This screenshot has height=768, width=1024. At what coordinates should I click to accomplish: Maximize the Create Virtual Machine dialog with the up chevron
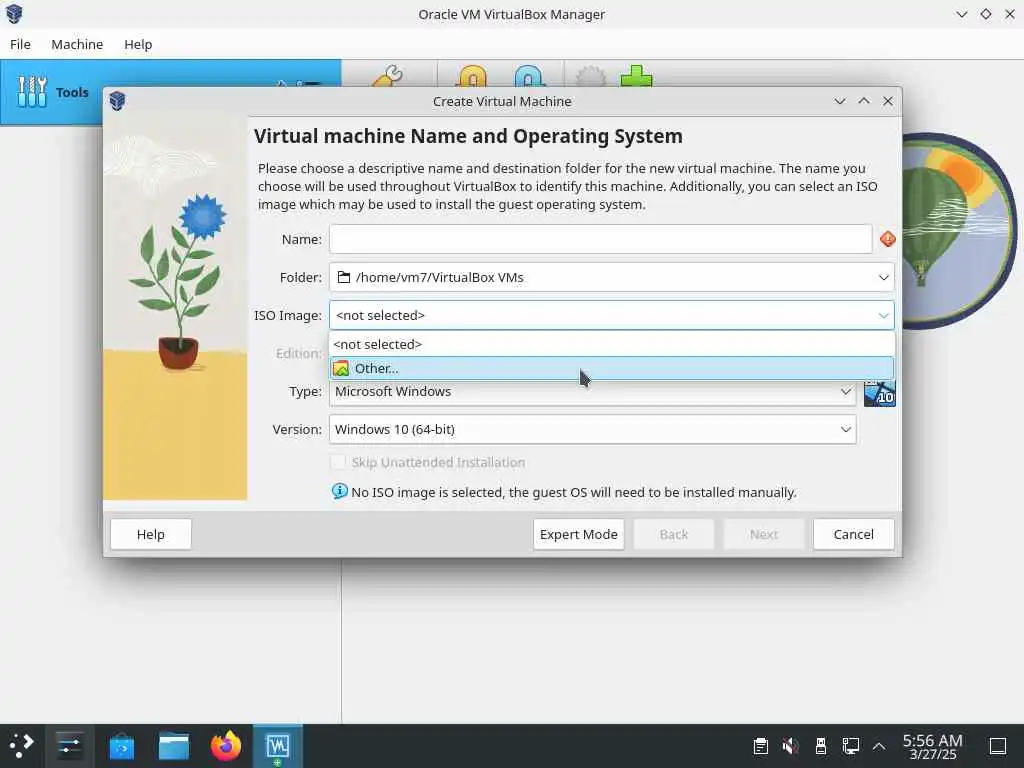pyautogui.click(x=863, y=101)
